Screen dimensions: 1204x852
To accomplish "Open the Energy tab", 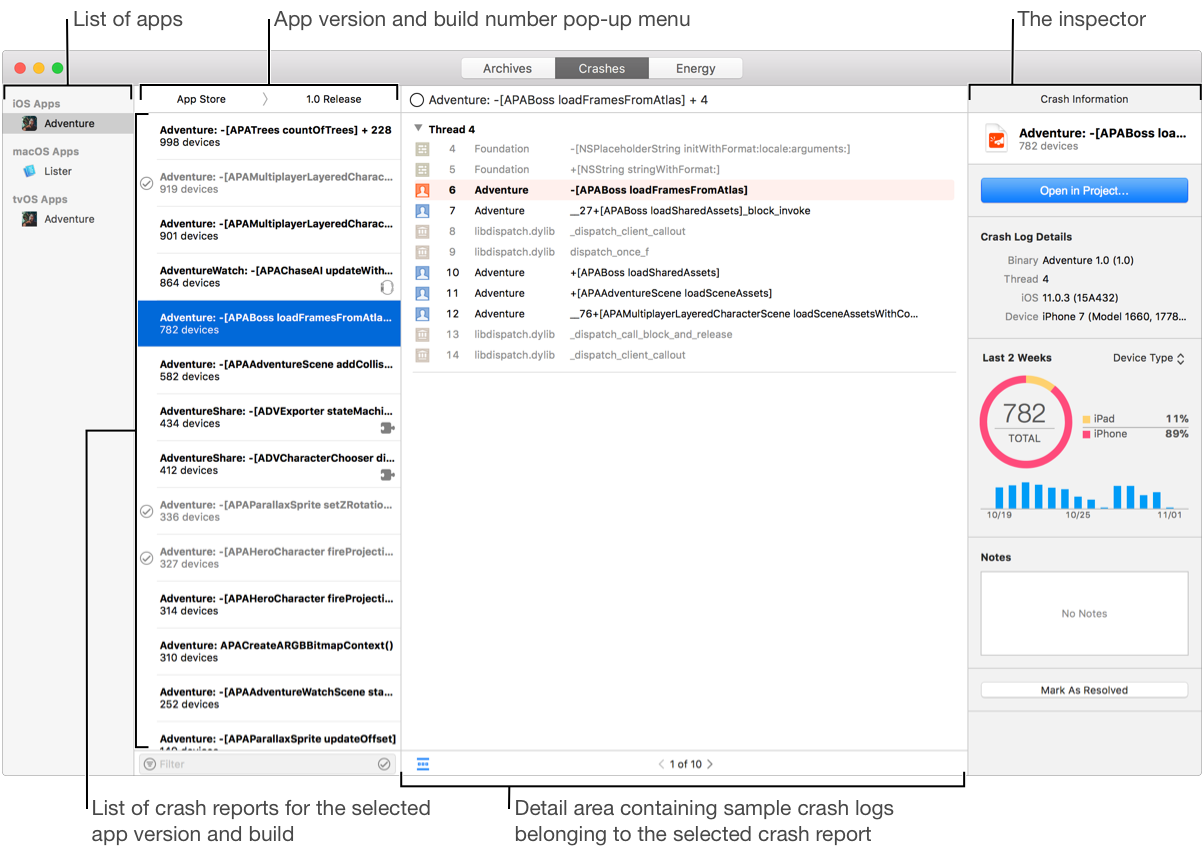I will tap(695, 68).
